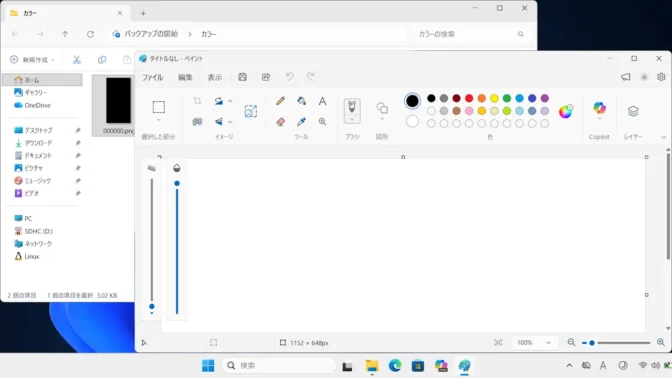Click the brush size vertical slider
Image resolution: width=672 pixels, height=378 pixels.
(151, 246)
